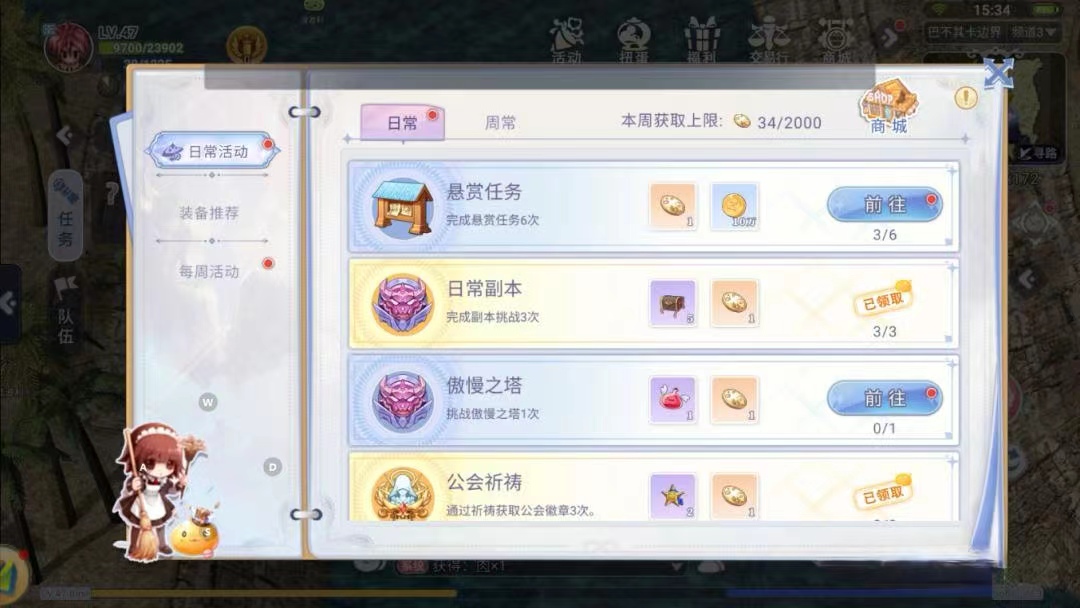
Task: Collapse the left side panel arrow
Action: pyautogui.click(x=9, y=303)
